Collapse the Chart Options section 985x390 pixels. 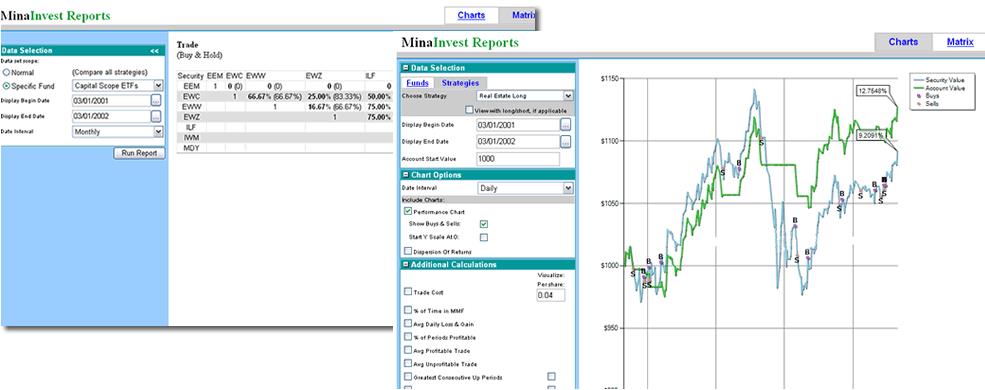pyautogui.click(x=406, y=175)
